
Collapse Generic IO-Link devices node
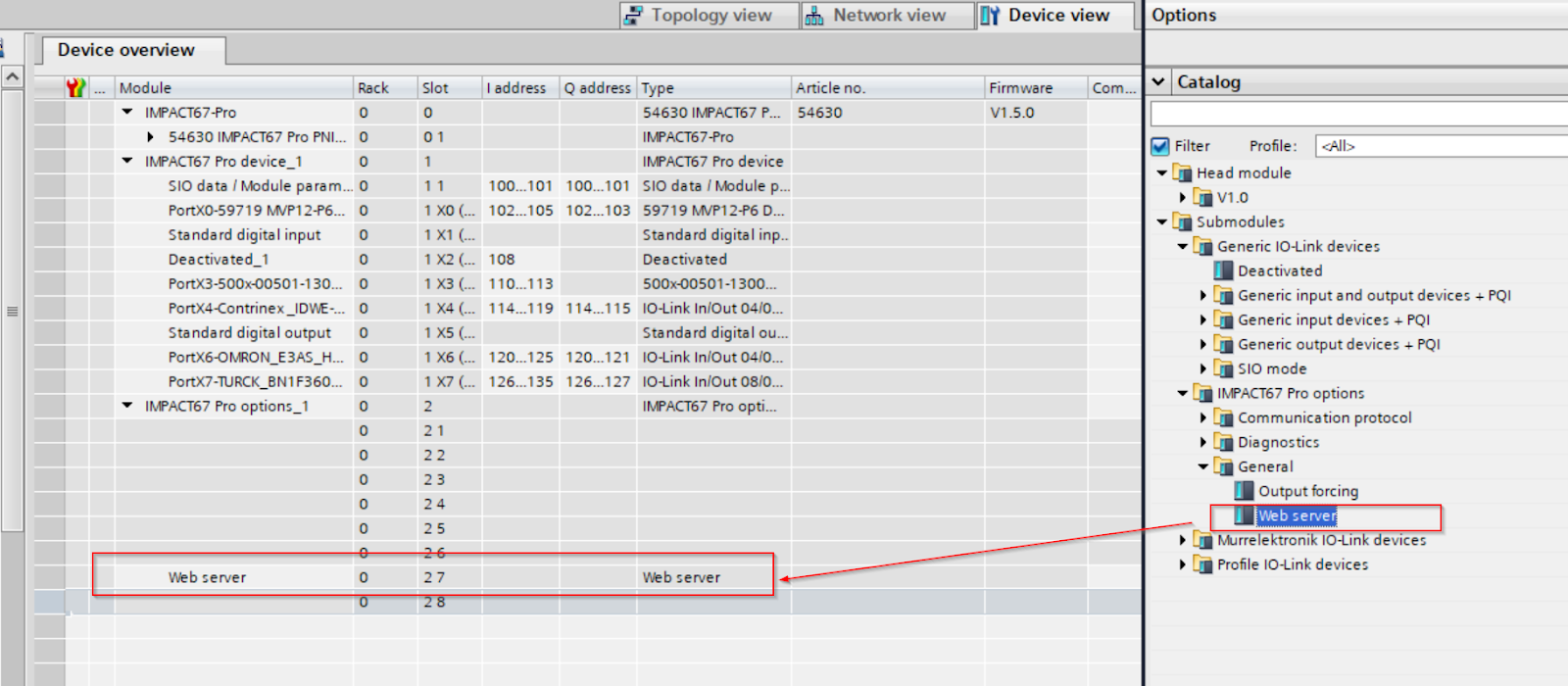pos(1183,247)
